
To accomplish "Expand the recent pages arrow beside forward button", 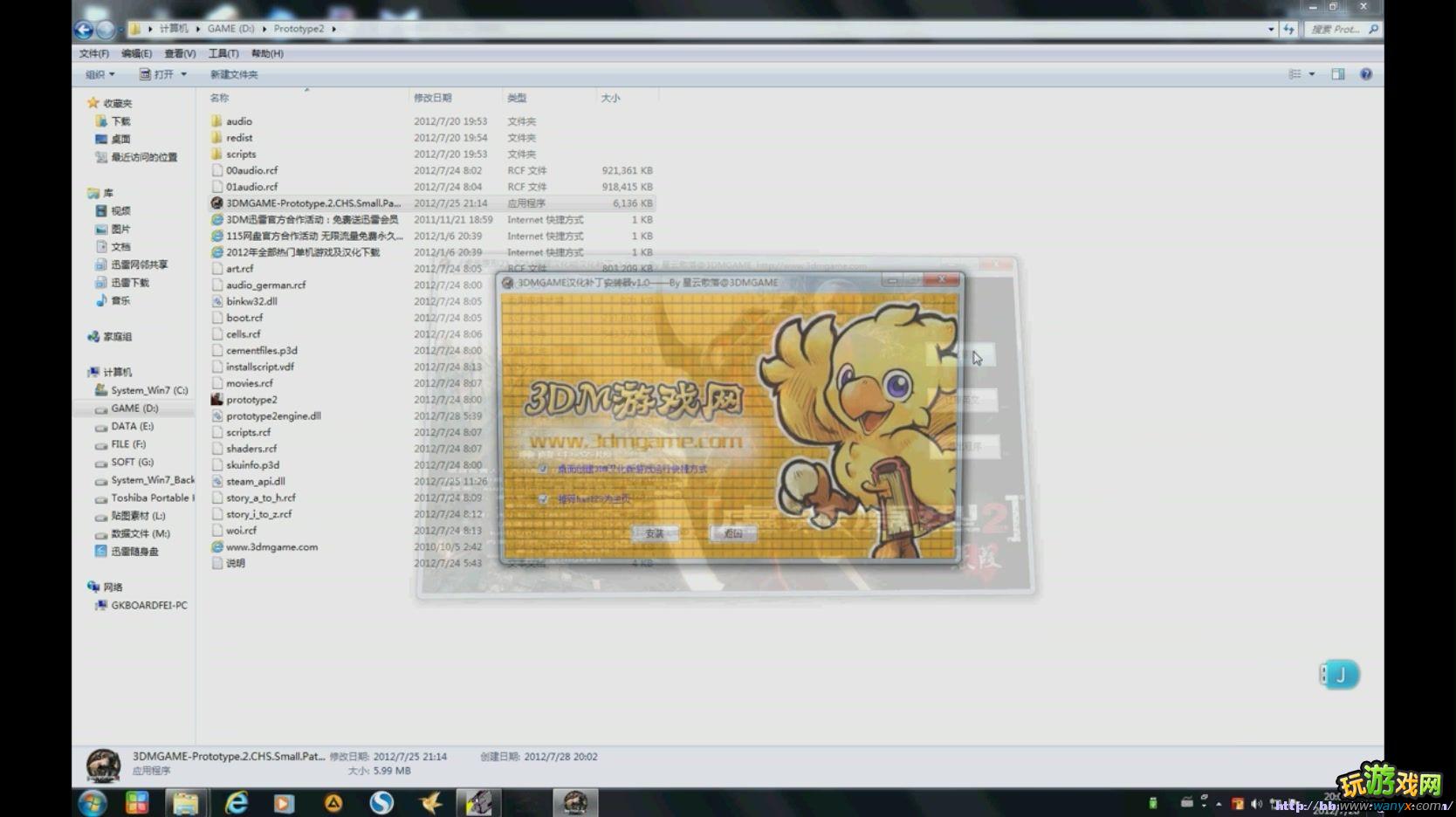I will tap(120, 31).
